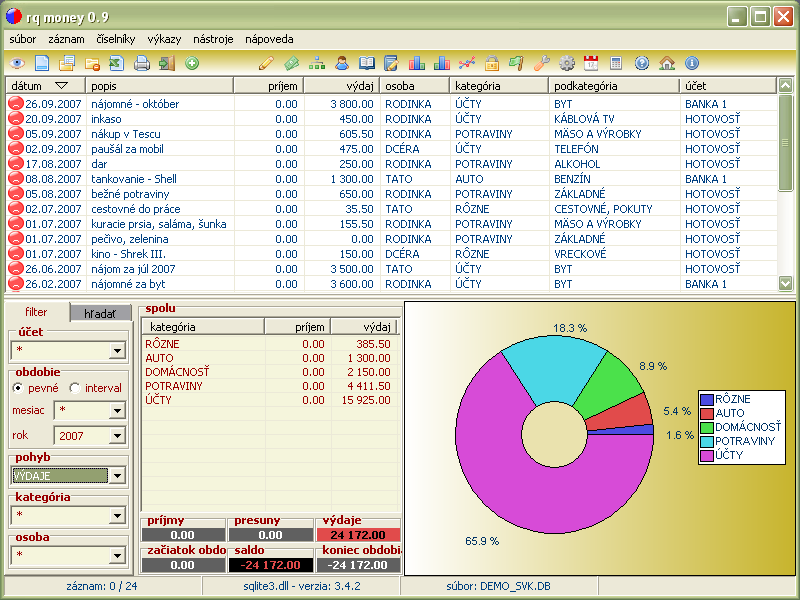Viewport: 800px width, 600px height.
Task: Open the osoba filter dropdown
Action: click(117, 556)
